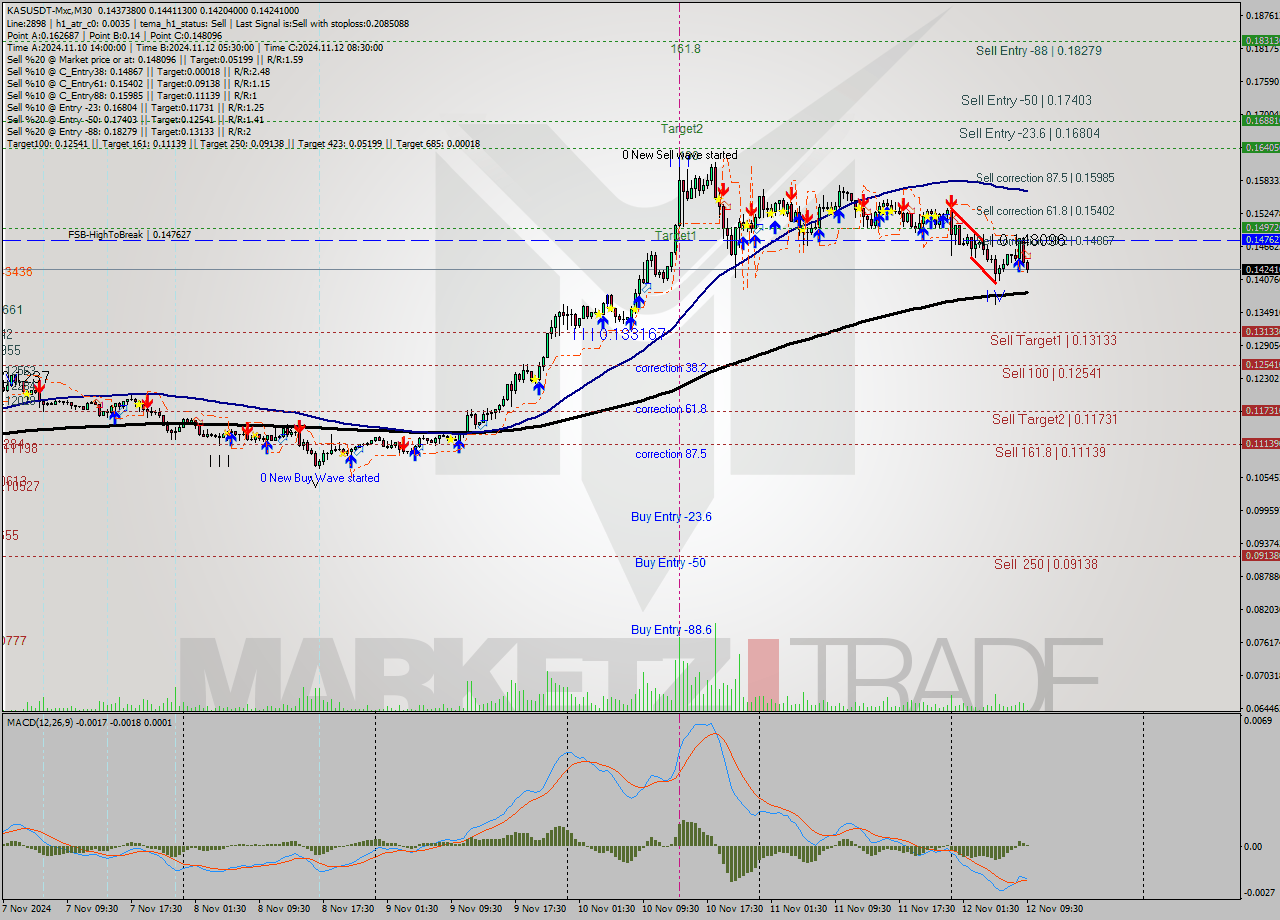Click the 'Target100: 0.12541' summary line
The width and height of the screenshot is (1280, 920).
243,144
